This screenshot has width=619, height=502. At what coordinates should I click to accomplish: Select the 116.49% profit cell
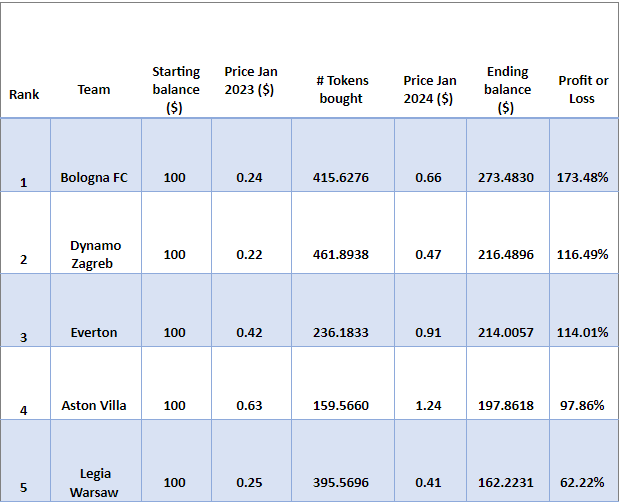coord(582,255)
